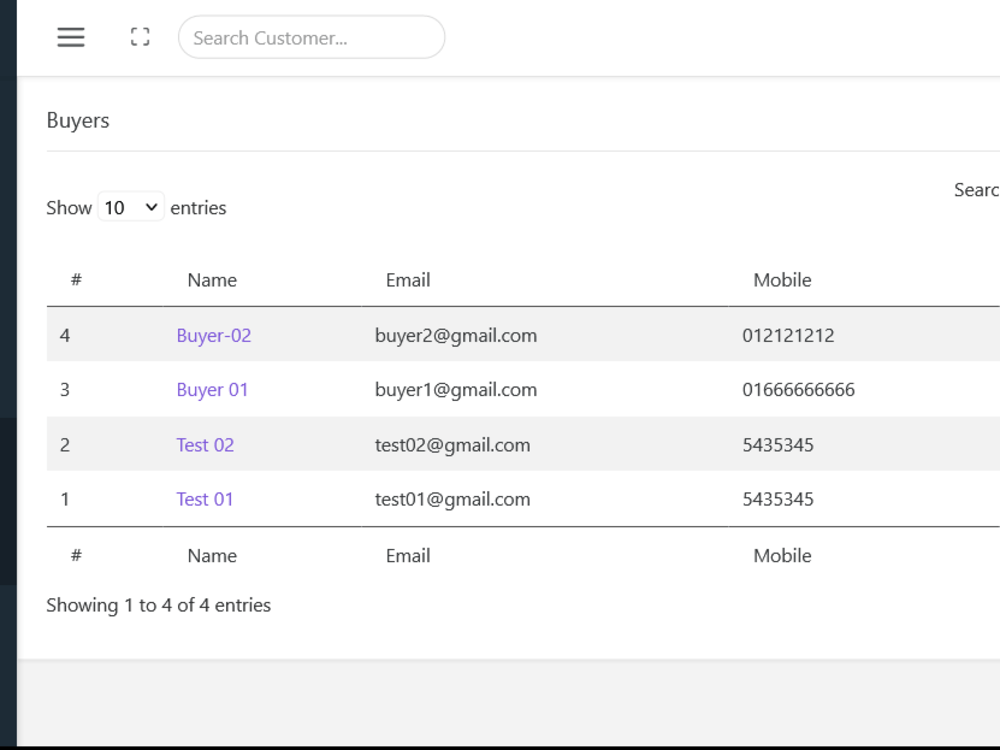Click the footer Name column label
The image size is (1000, 750).
[212, 555]
